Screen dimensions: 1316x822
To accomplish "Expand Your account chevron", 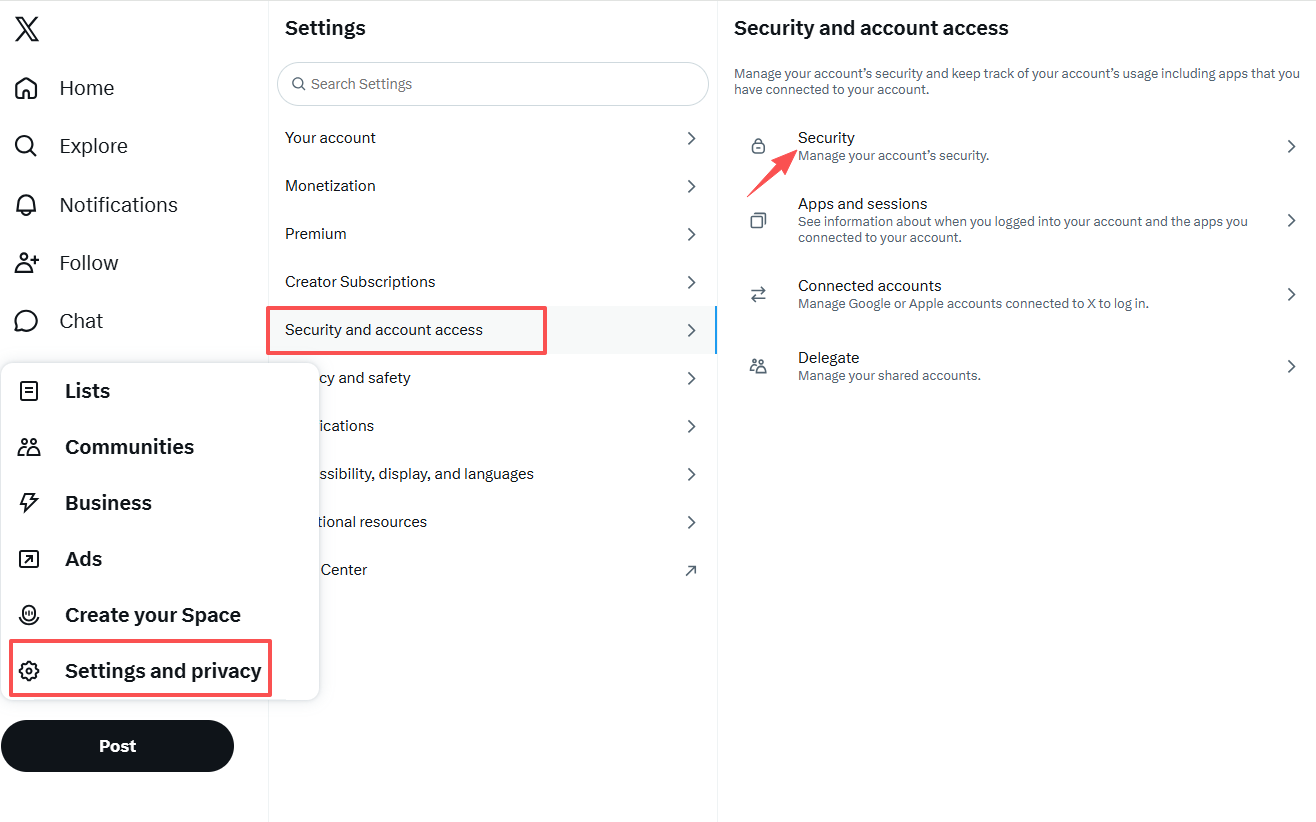I will [691, 138].
